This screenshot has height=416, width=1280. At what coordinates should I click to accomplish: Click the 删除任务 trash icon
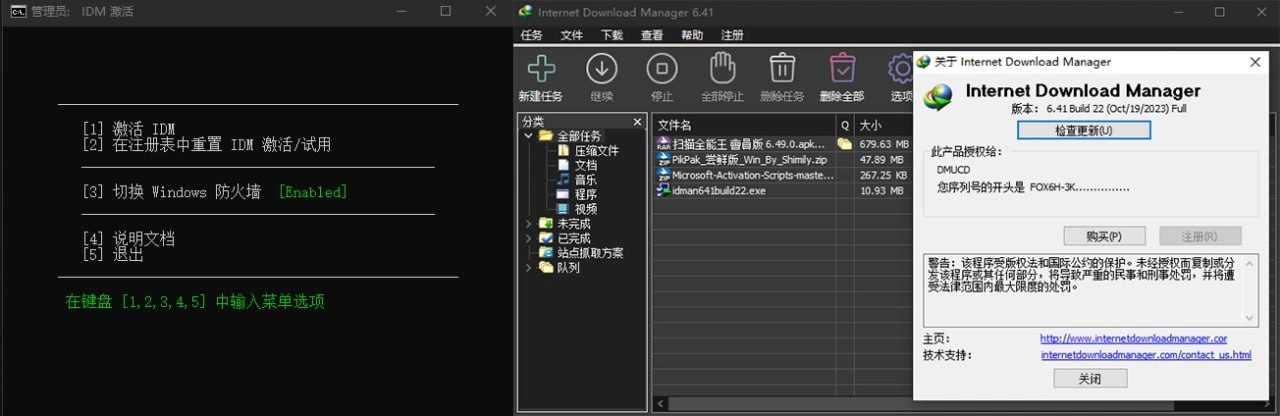782,69
